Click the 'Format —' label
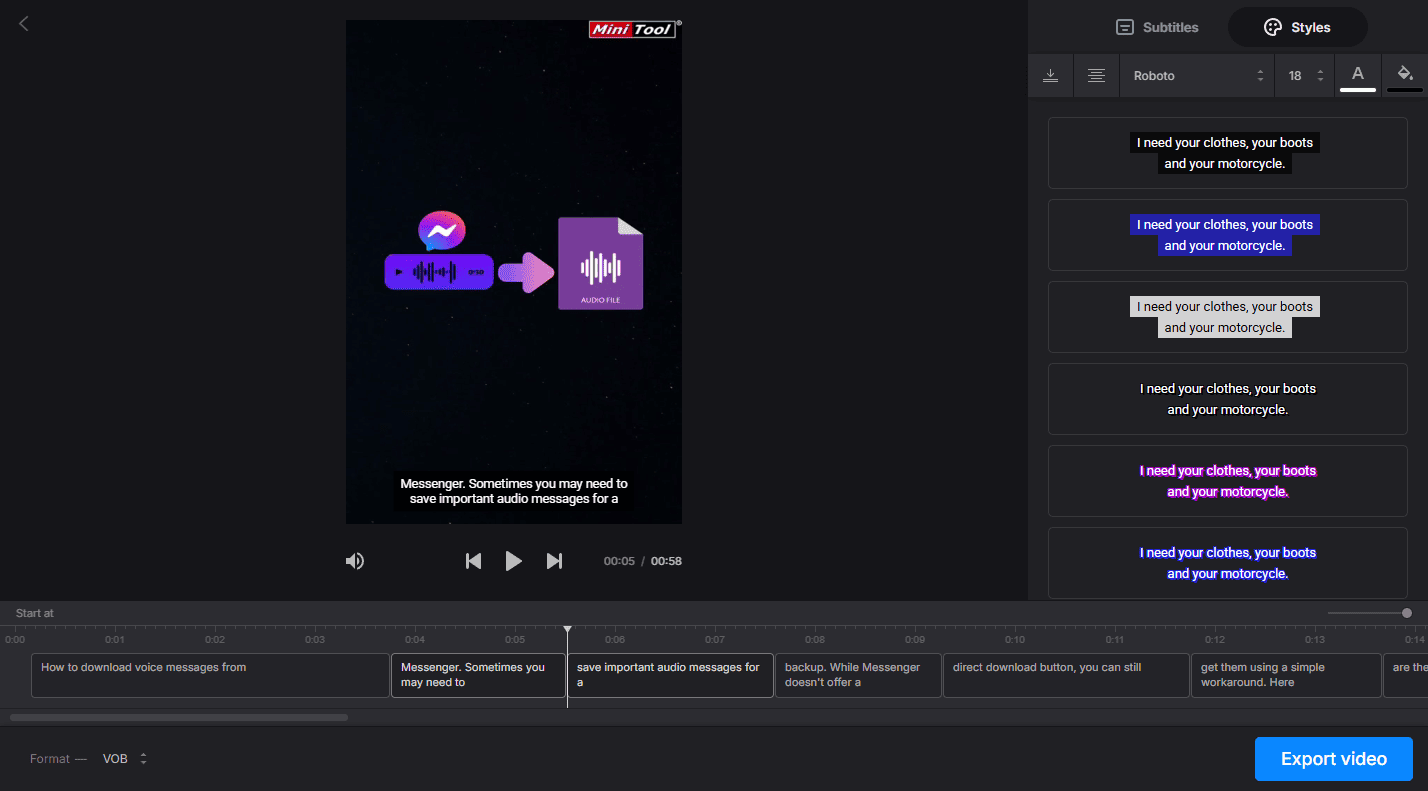 [x=58, y=759]
